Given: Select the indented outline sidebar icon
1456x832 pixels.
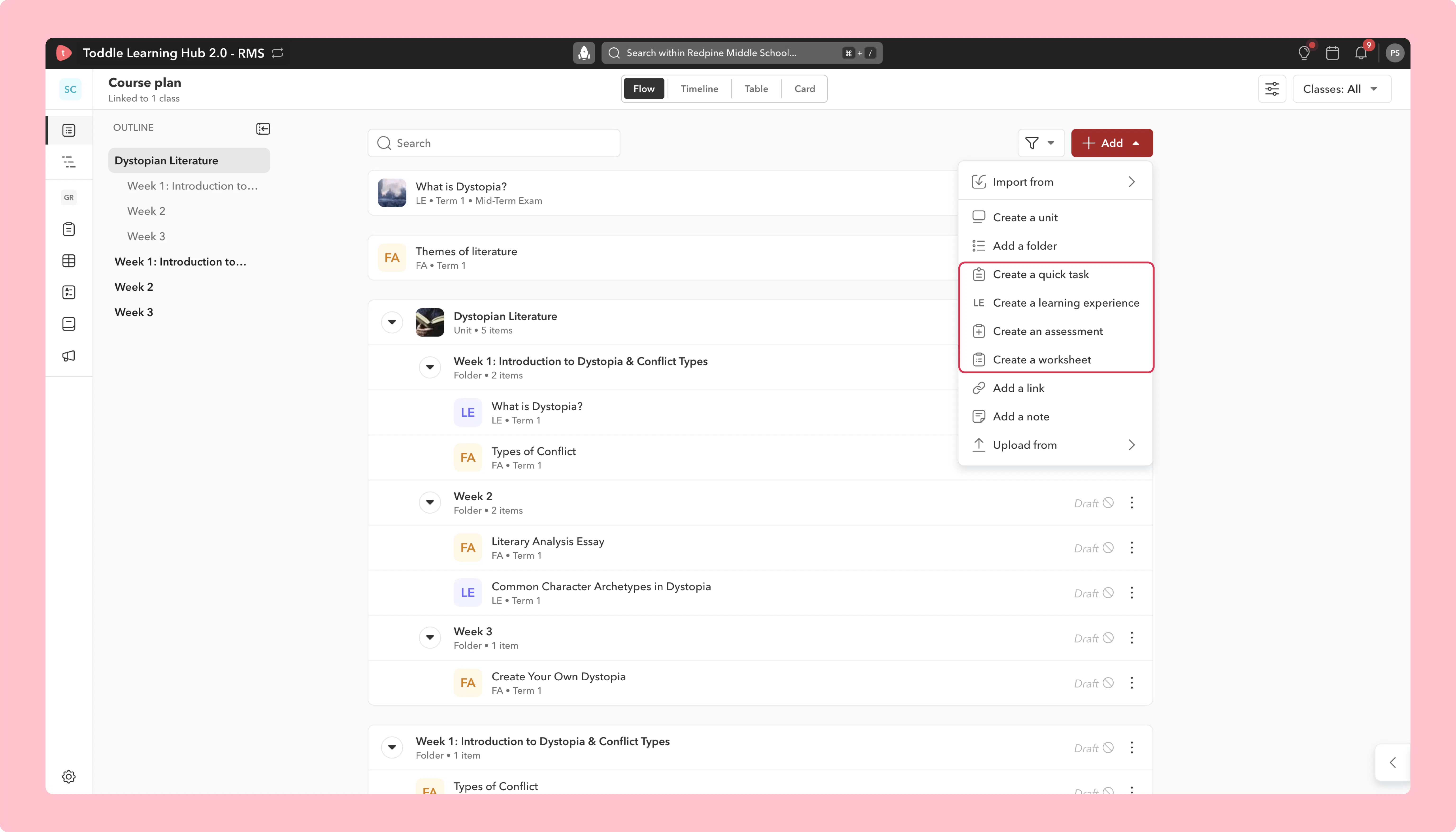Looking at the screenshot, I should (x=68, y=162).
